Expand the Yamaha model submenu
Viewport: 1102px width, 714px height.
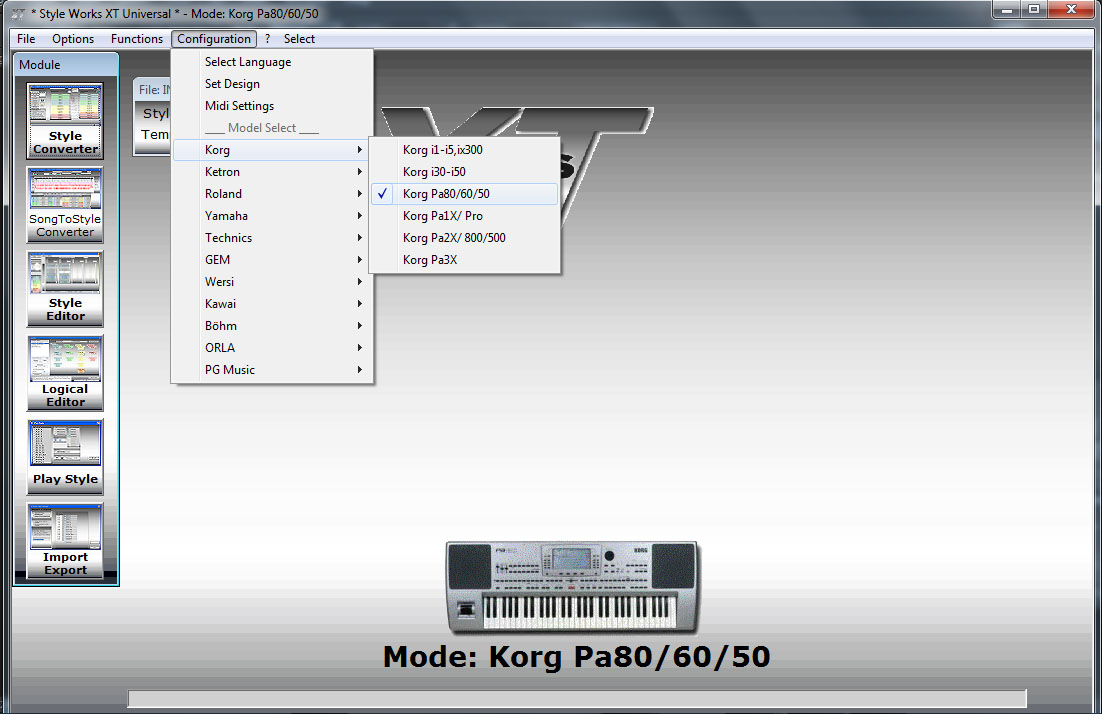click(272, 216)
